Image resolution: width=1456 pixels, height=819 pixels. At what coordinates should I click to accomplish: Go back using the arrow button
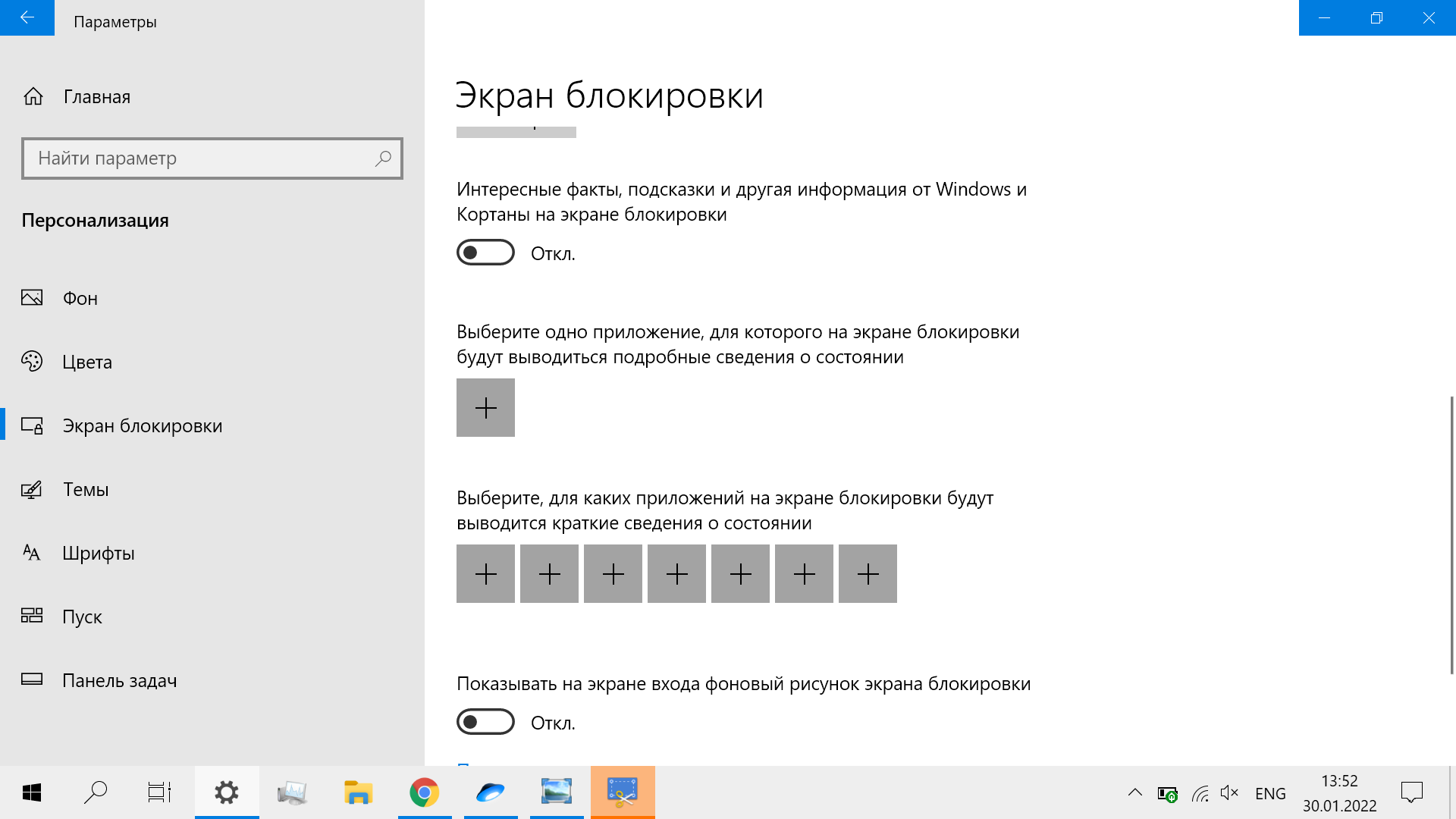coord(27,17)
